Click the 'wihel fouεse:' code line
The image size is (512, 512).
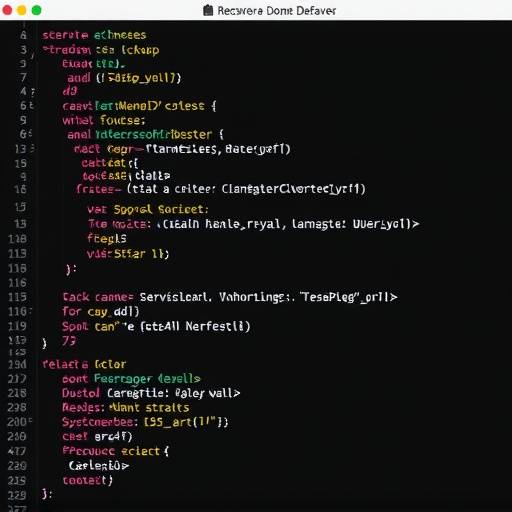tap(104, 120)
